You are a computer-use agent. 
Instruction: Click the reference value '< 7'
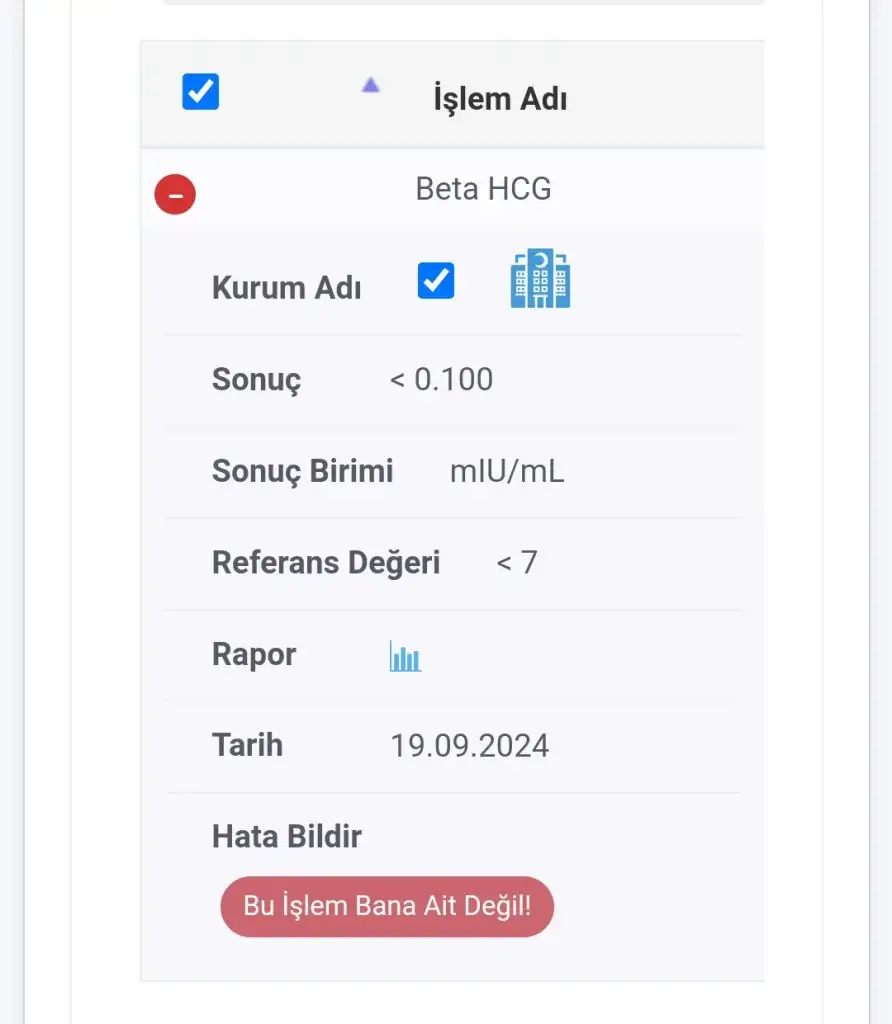[517, 562]
